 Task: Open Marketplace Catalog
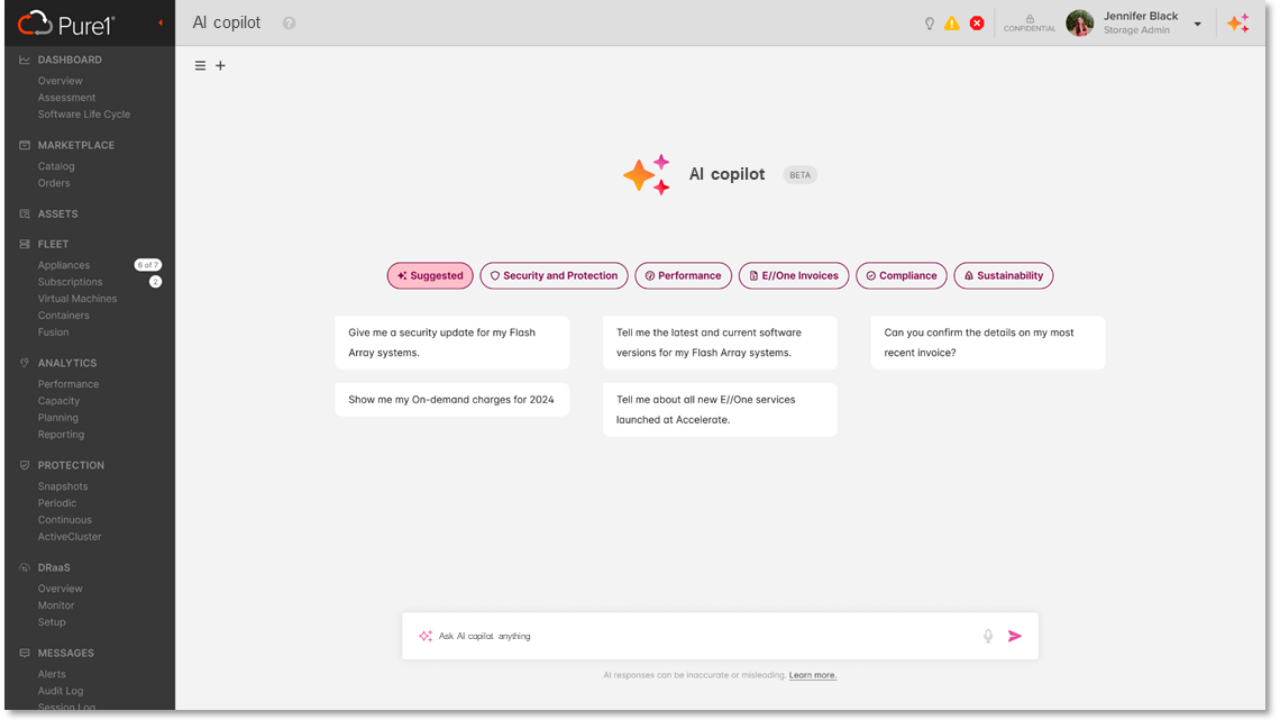tap(56, 167)
